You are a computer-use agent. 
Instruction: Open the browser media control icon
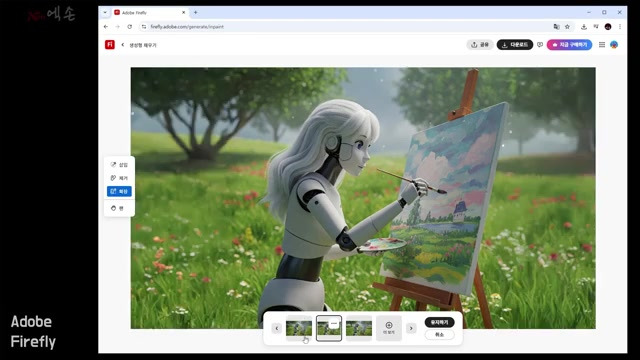pyautogui.click(x=596, y=27)
